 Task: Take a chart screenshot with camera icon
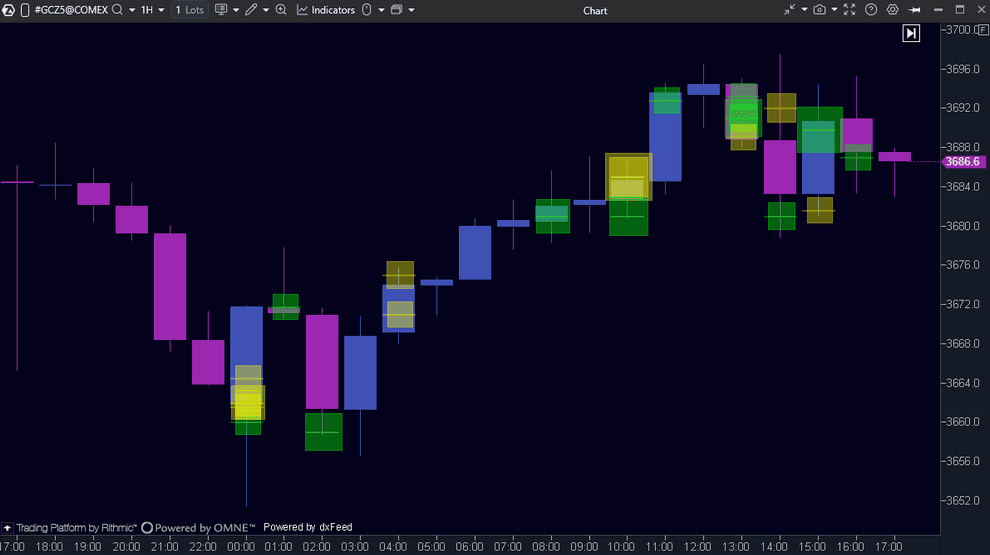point(820,10)
